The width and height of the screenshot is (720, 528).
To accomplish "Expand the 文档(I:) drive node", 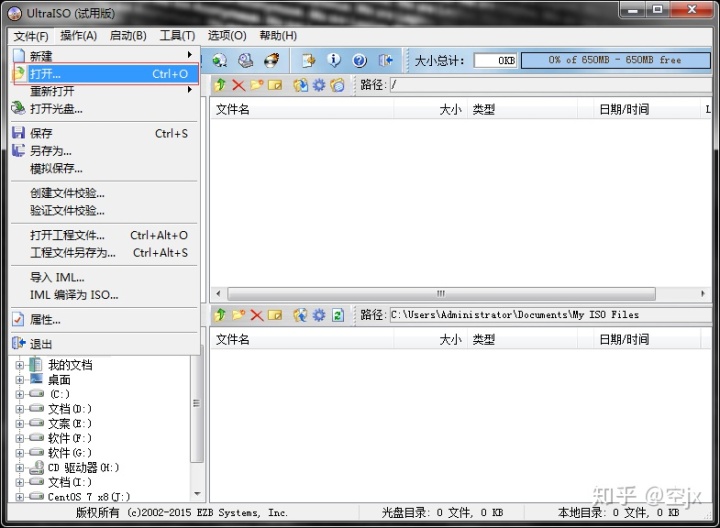I will coord(20,483).
